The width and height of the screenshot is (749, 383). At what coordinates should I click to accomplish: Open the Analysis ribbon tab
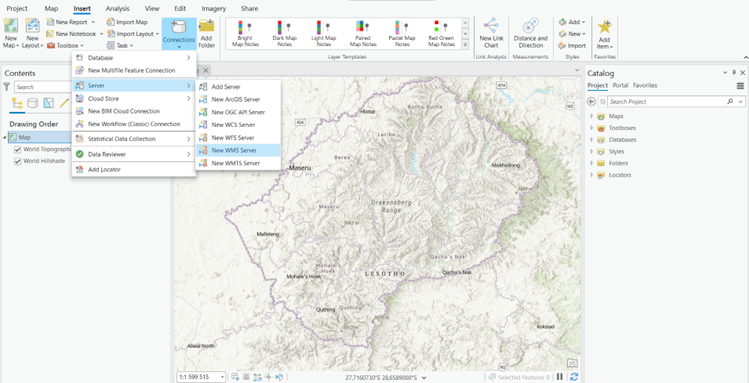click(118, 9)
